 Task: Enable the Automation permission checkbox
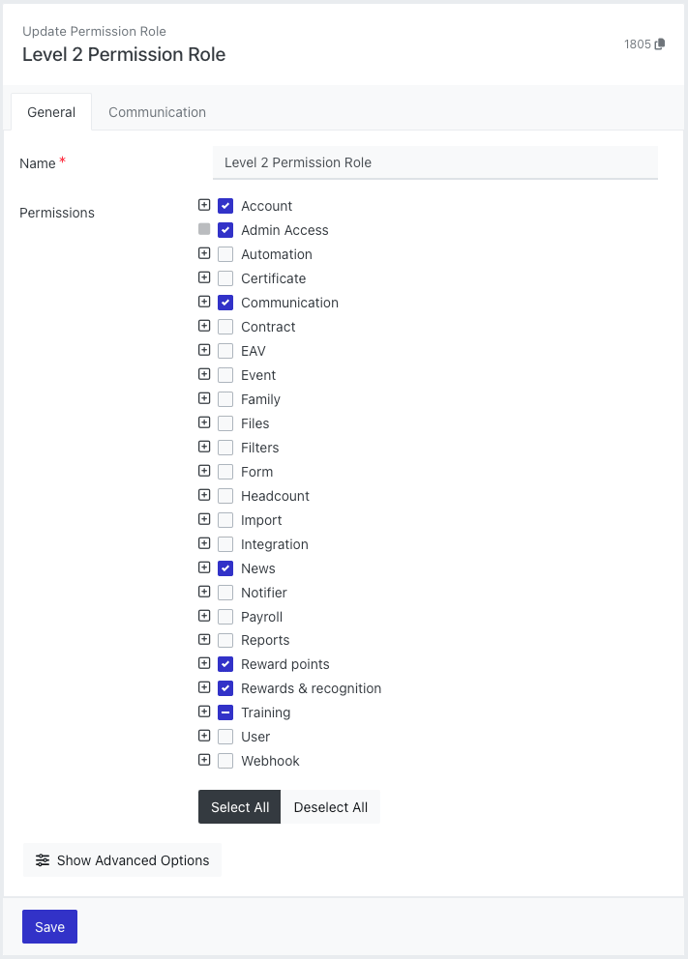[225, 254]
